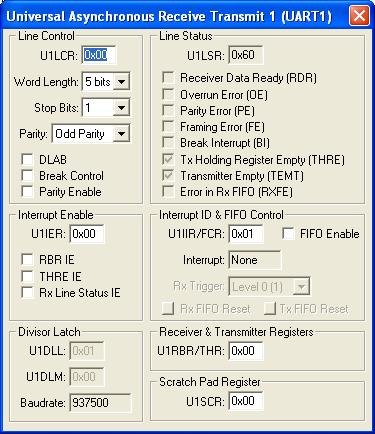The width and height of the screenshot is (375, 434).
Task: Click the Rx FIFO Reset checkbox
Action: (168, 309)
